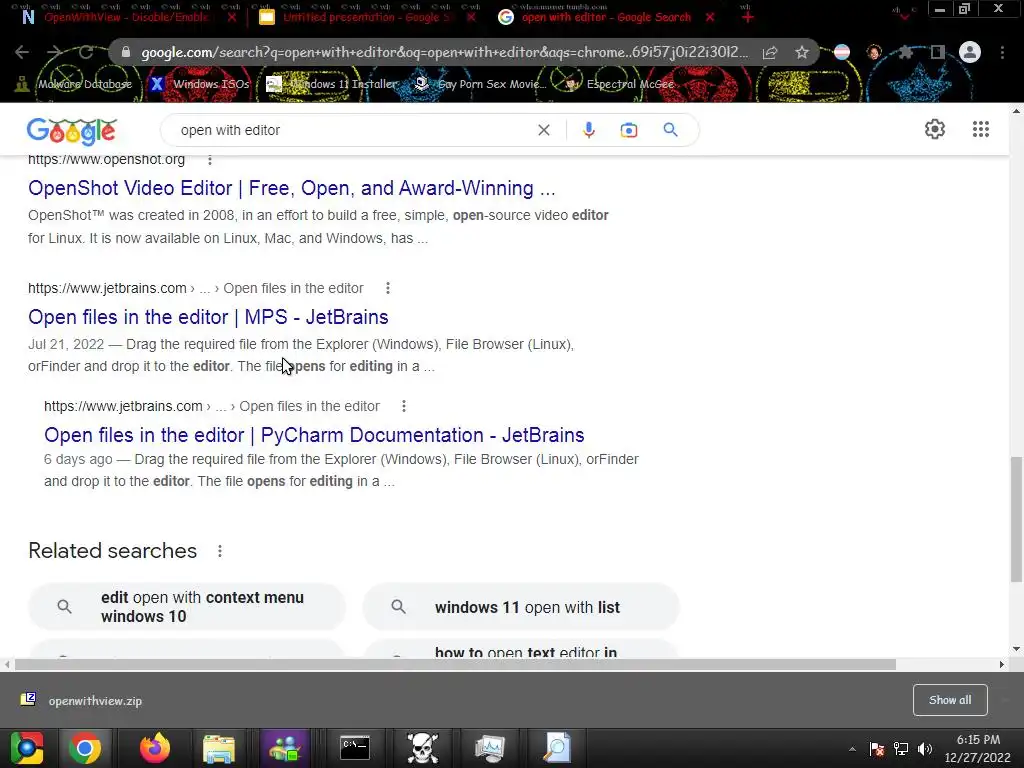The height and width of the screenshot is (768, 1024).
Task: Open OpenShot Video Editor result link
Action: [291, 188]
